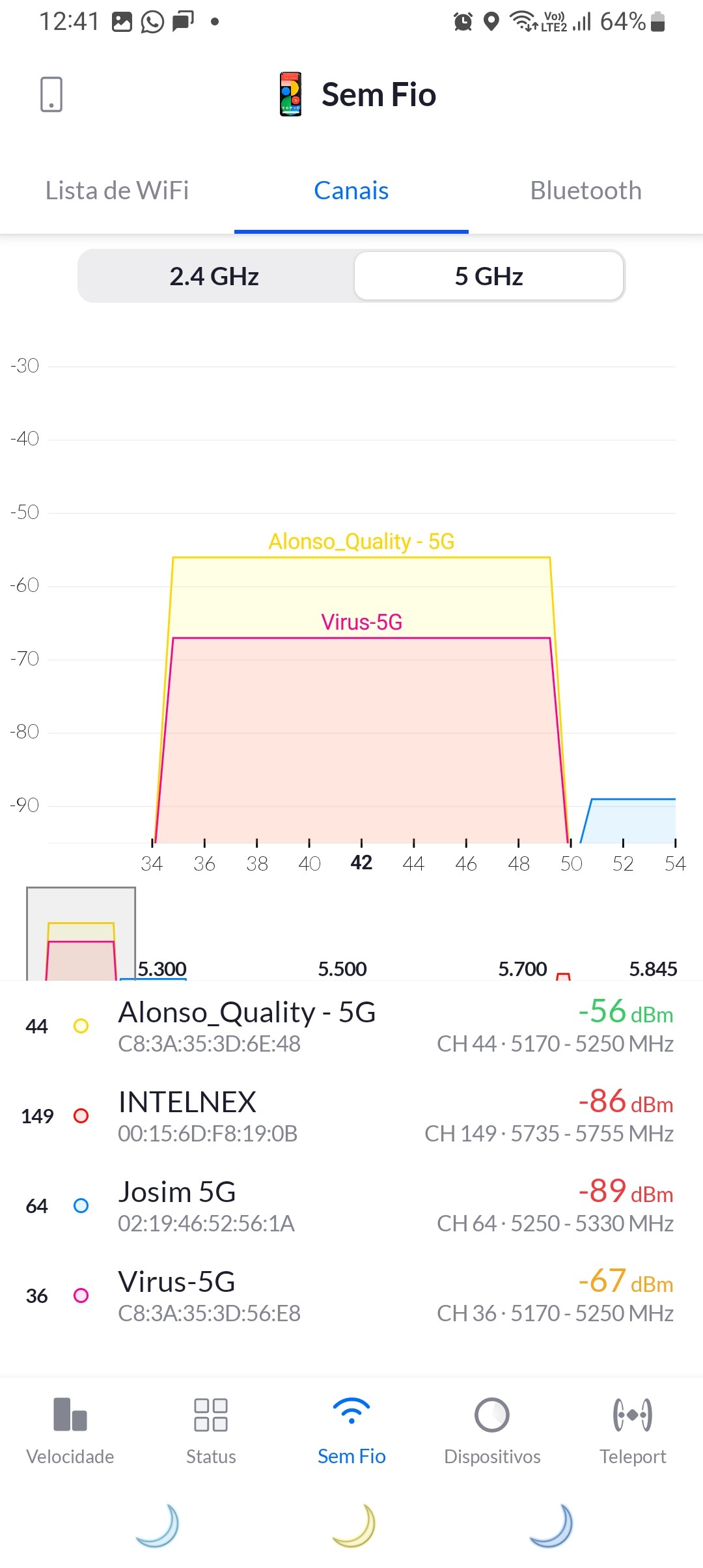Open the Alonso_Quality - 5G network entry

(x=351, y=1027)
